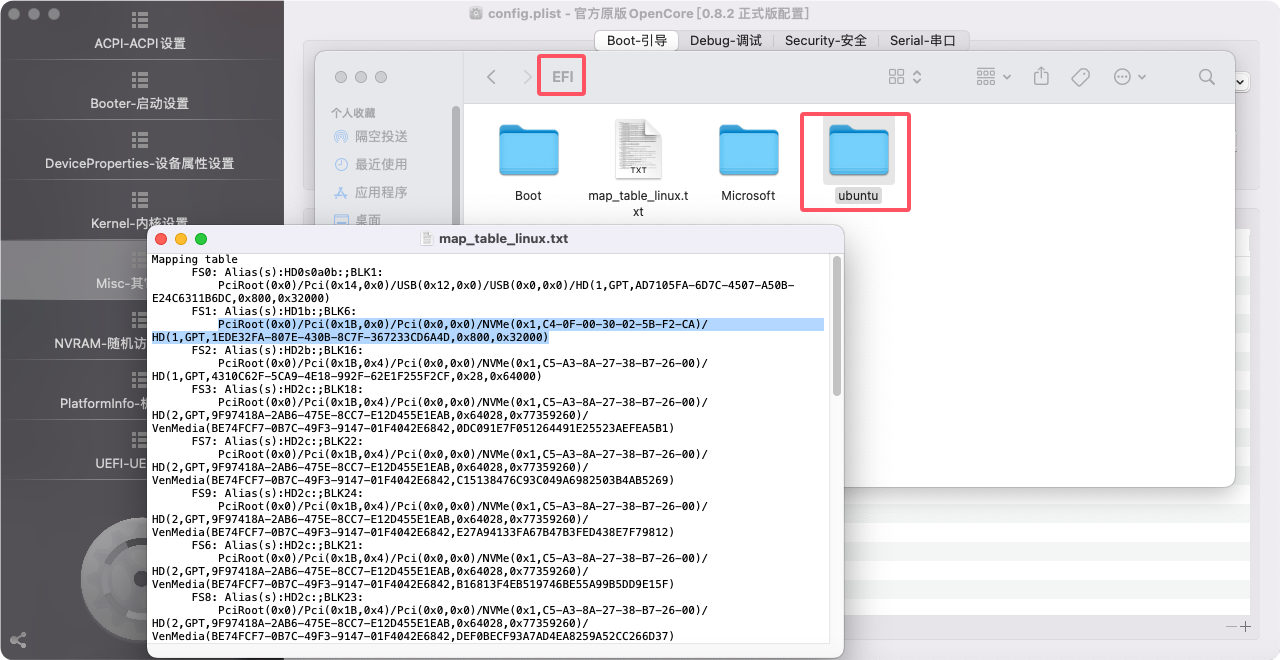Click the text editor vertical scrollbar
The image size is (1280, 660).
tap(837, 325)
